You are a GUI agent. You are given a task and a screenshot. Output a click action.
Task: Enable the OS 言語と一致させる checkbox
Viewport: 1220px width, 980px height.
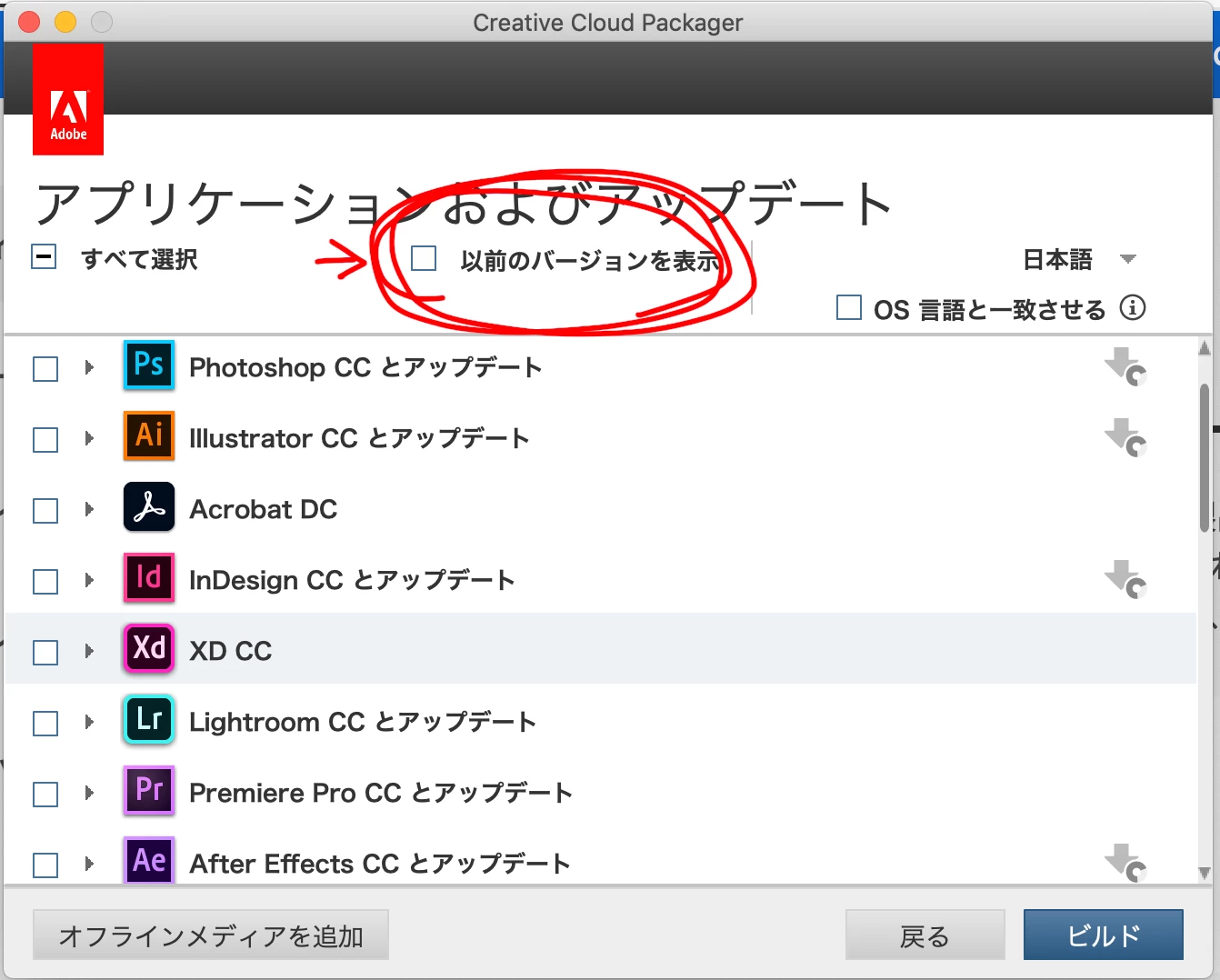point(849,307)
